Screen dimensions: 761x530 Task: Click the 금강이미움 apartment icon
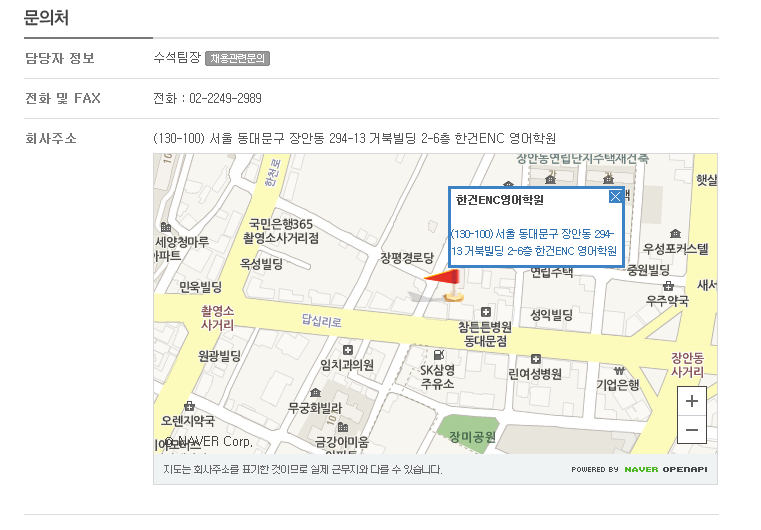[x=343, y=427]
